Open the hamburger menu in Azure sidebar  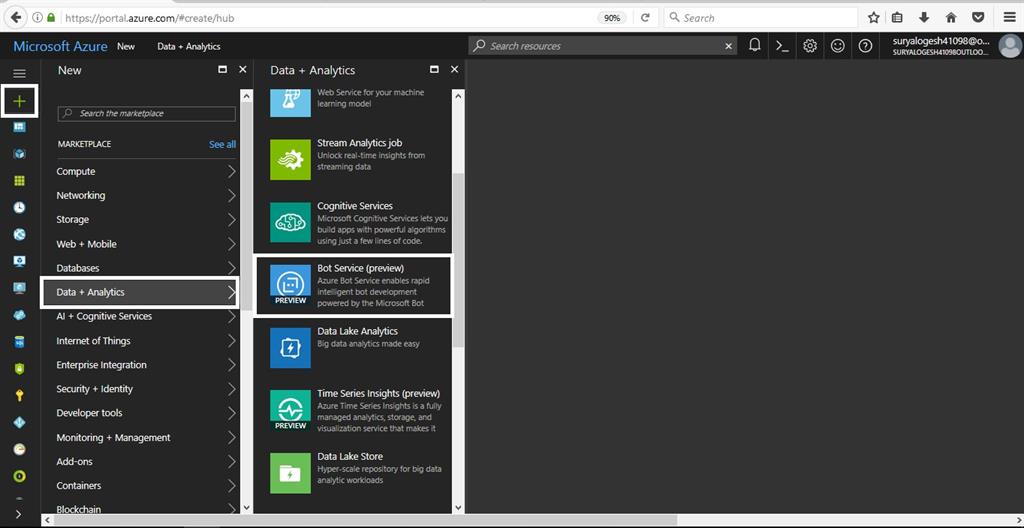(x=19, y=74)
